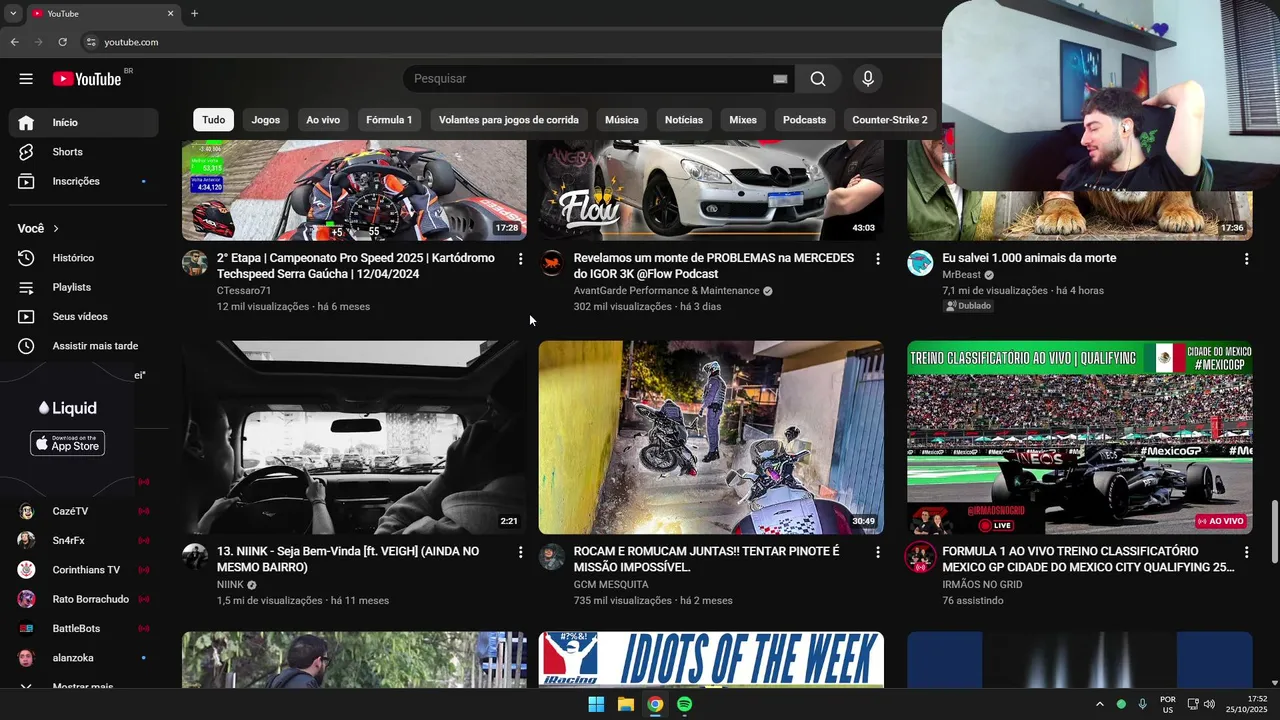This screenshot has height=720, width=1280.
Task: Select the Podcasts filter chip
Action: (805, 120)
